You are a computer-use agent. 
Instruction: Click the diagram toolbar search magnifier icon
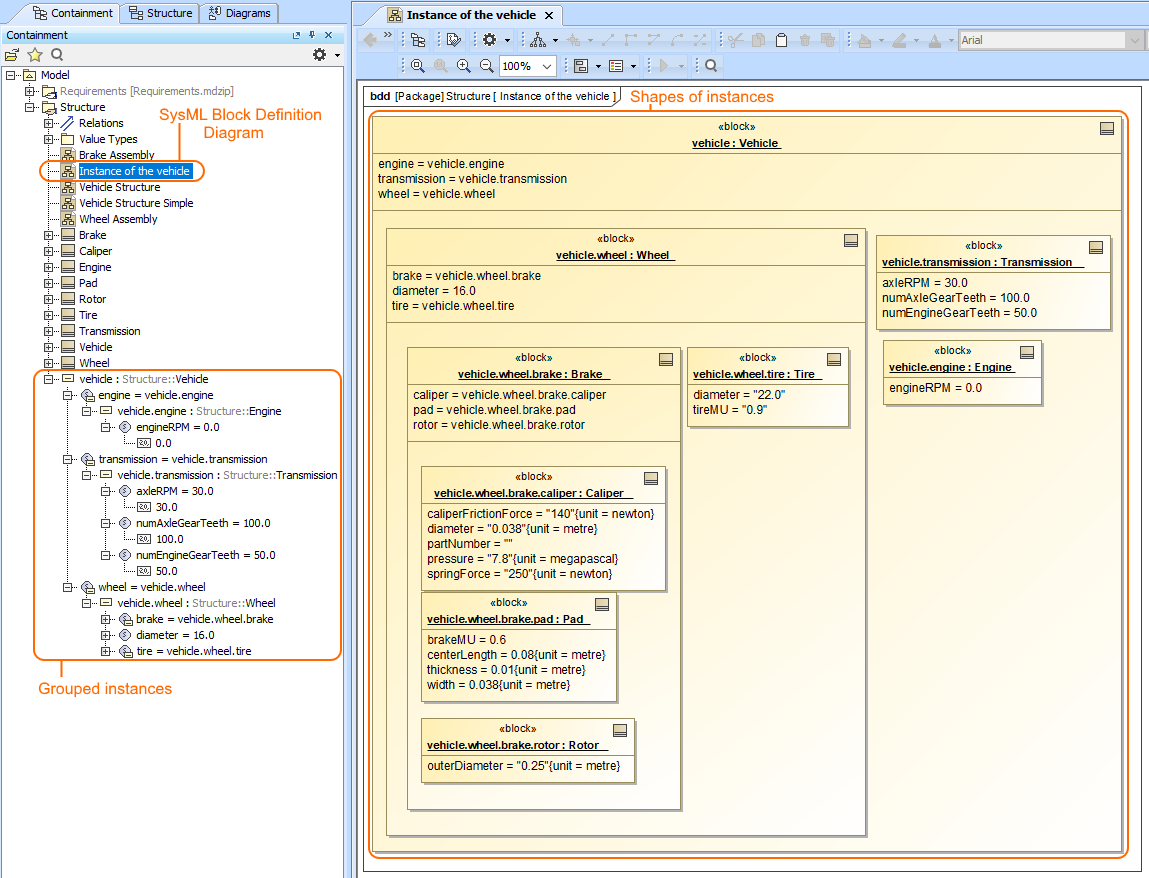[x=710, y=66]
